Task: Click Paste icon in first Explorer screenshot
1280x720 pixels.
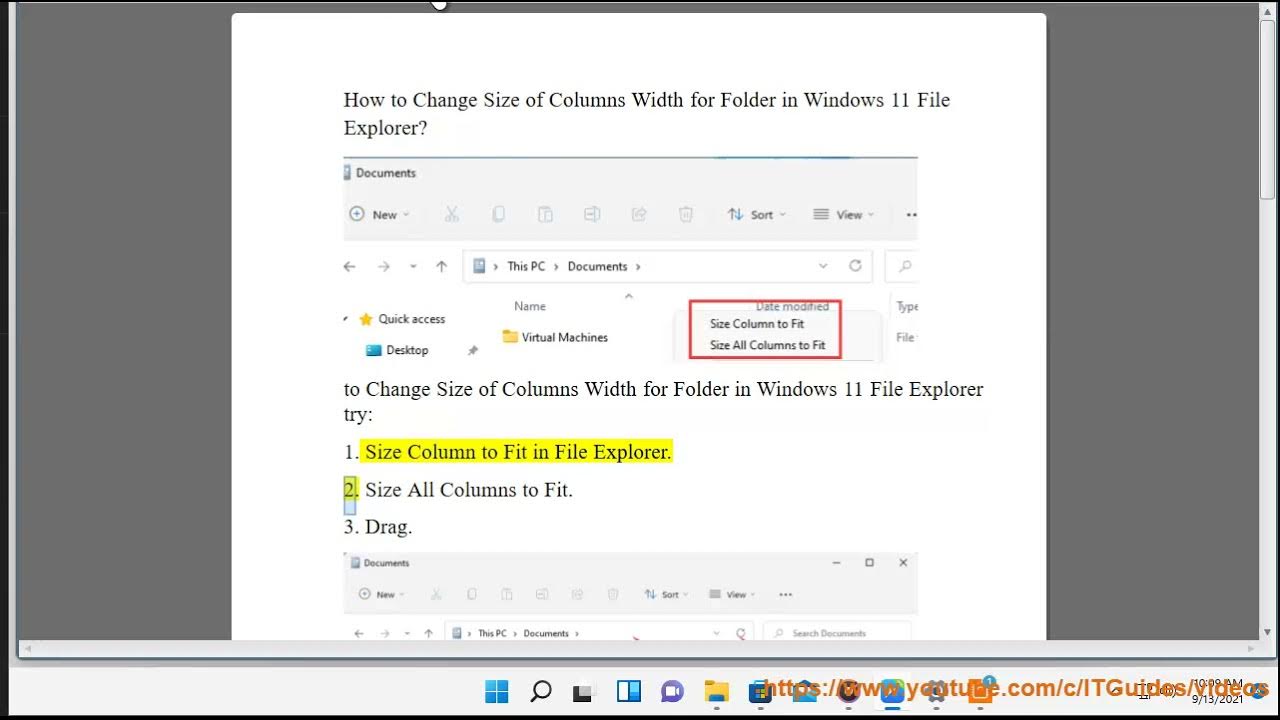Action: (x=545, y=214)
